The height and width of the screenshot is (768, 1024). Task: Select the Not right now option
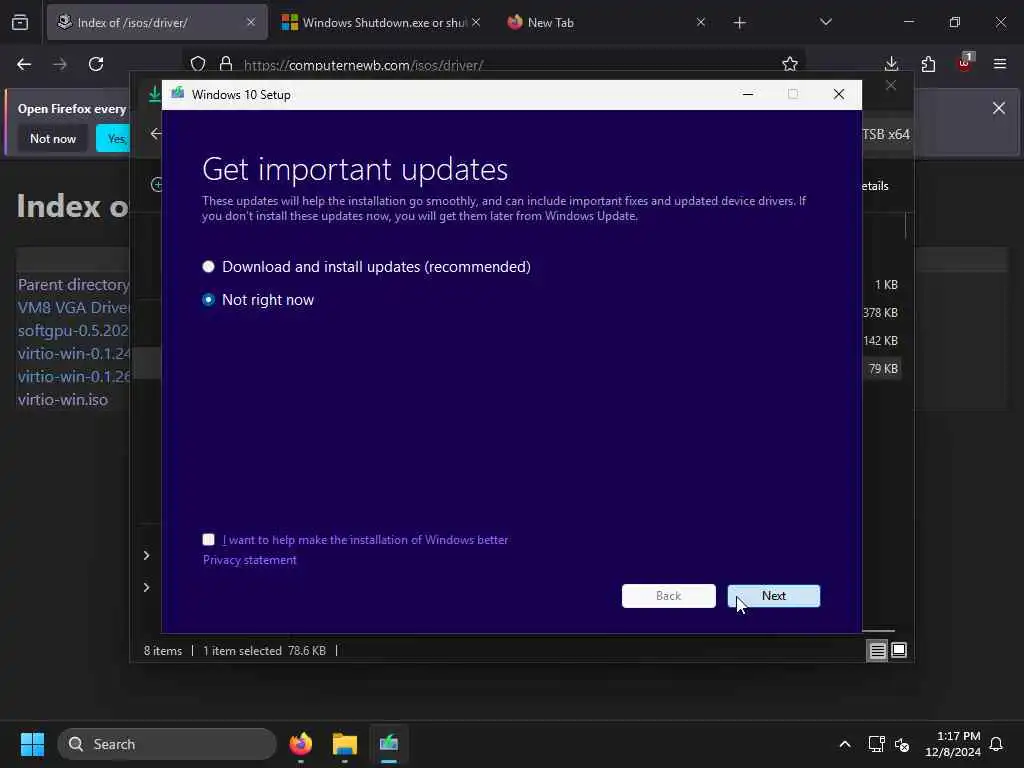pos(208,300)
